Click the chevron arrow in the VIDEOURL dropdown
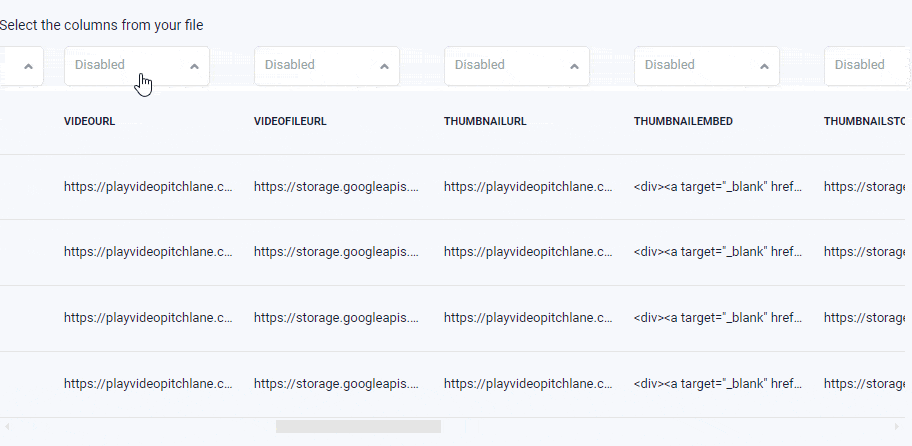This screenshot has height=446, width=912. (x=195, y=66)
